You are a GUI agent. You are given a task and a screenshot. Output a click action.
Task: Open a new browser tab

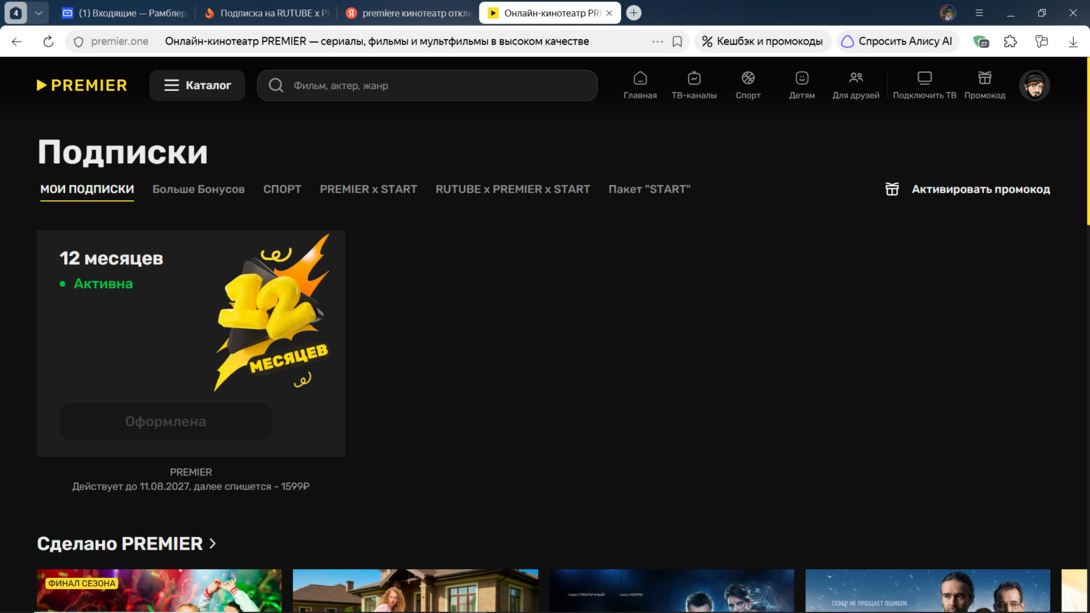pyautogui.click(x=633, y=13)
